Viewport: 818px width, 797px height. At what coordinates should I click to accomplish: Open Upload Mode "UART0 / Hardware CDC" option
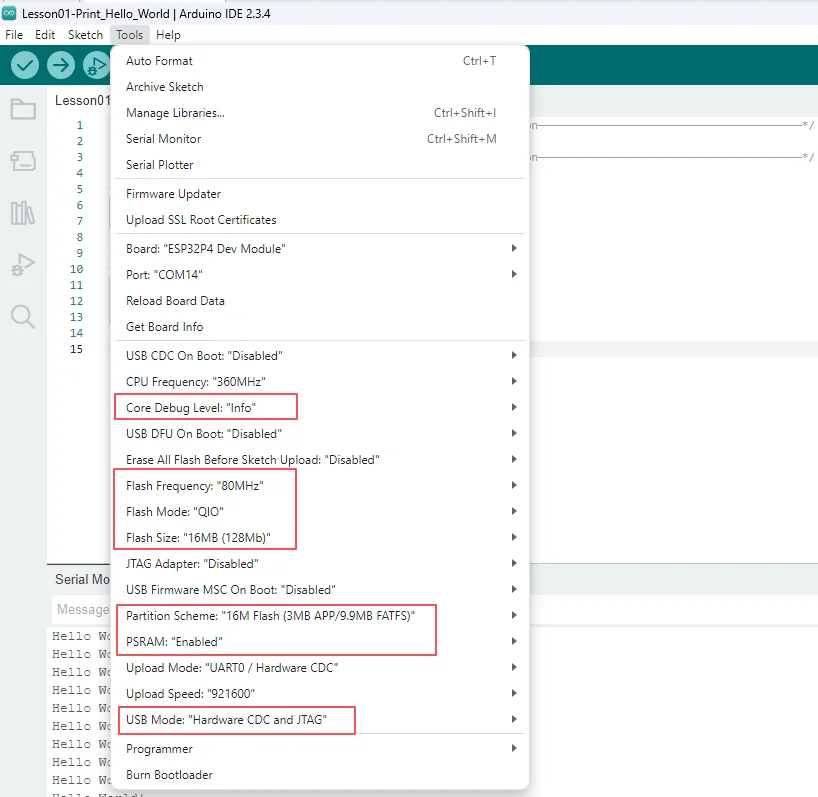coord(319,668)
